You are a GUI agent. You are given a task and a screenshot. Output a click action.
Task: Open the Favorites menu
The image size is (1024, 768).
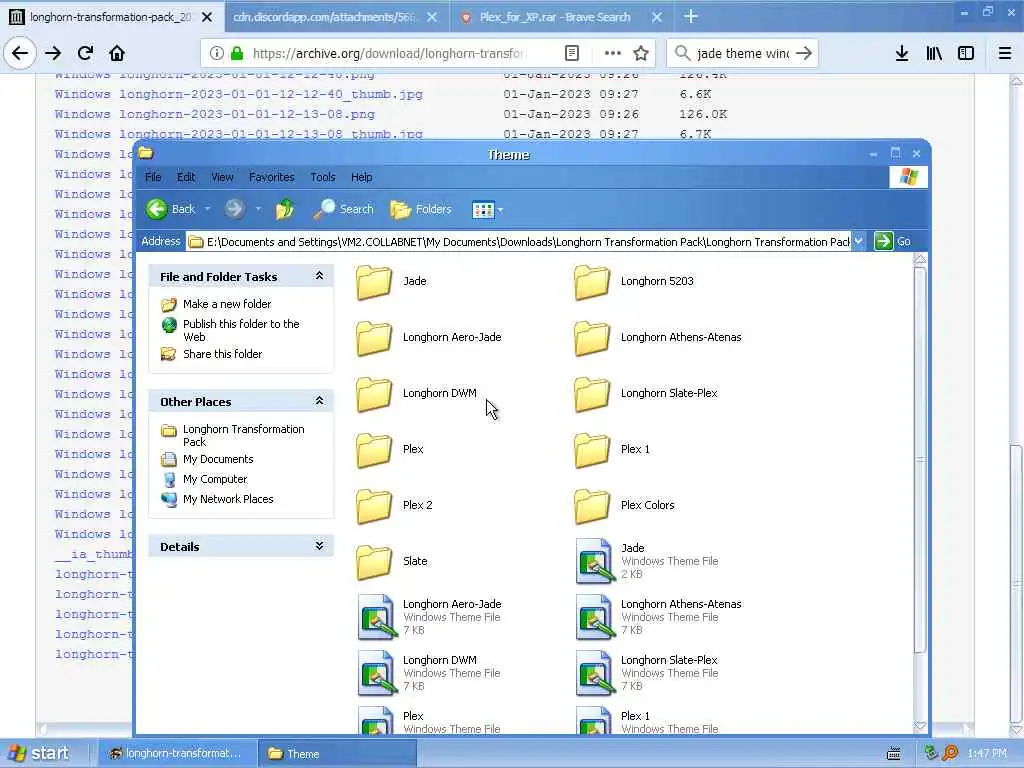pyautogui.click(x=272, y=177)
